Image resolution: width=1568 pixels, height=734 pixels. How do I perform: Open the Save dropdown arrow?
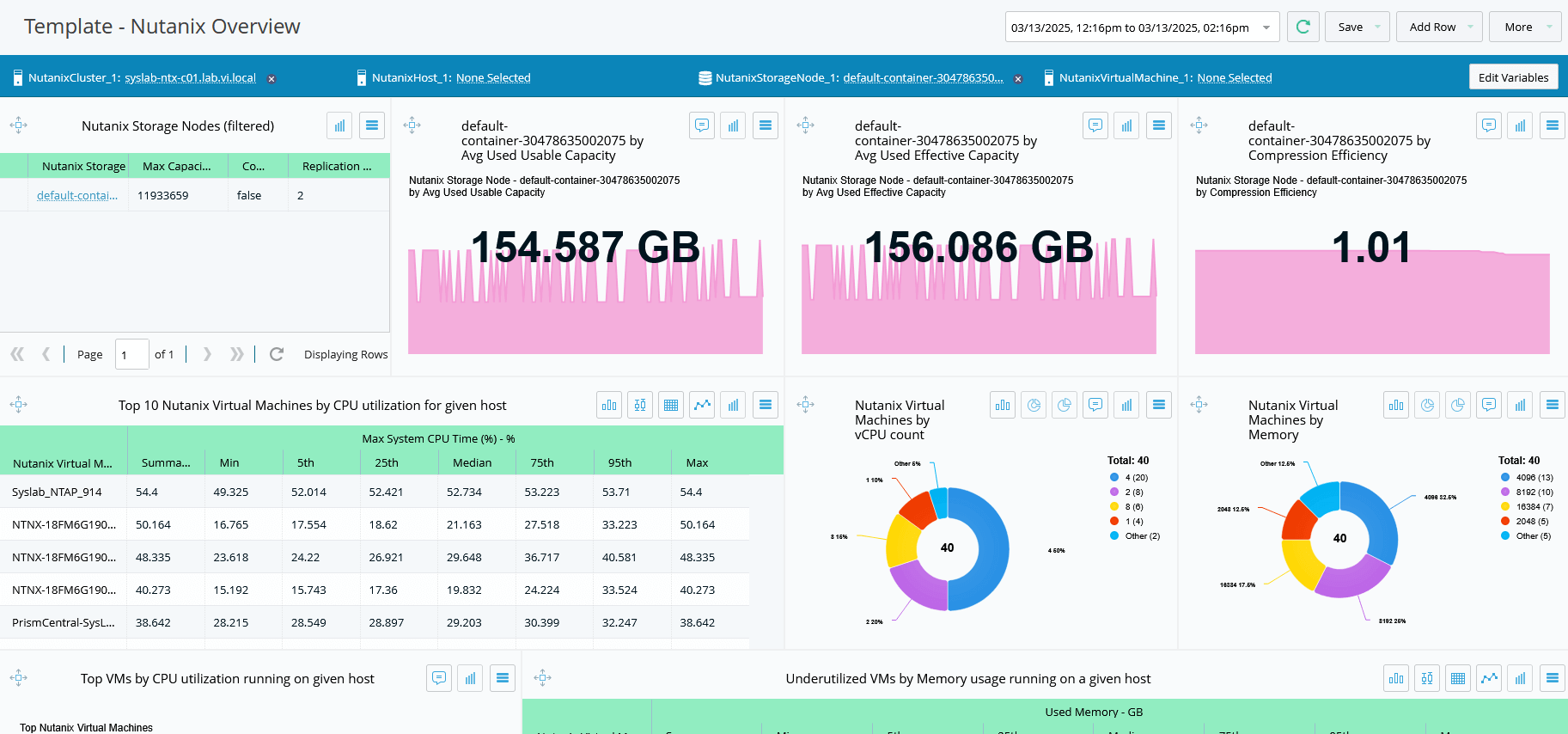coord(1377,27)
